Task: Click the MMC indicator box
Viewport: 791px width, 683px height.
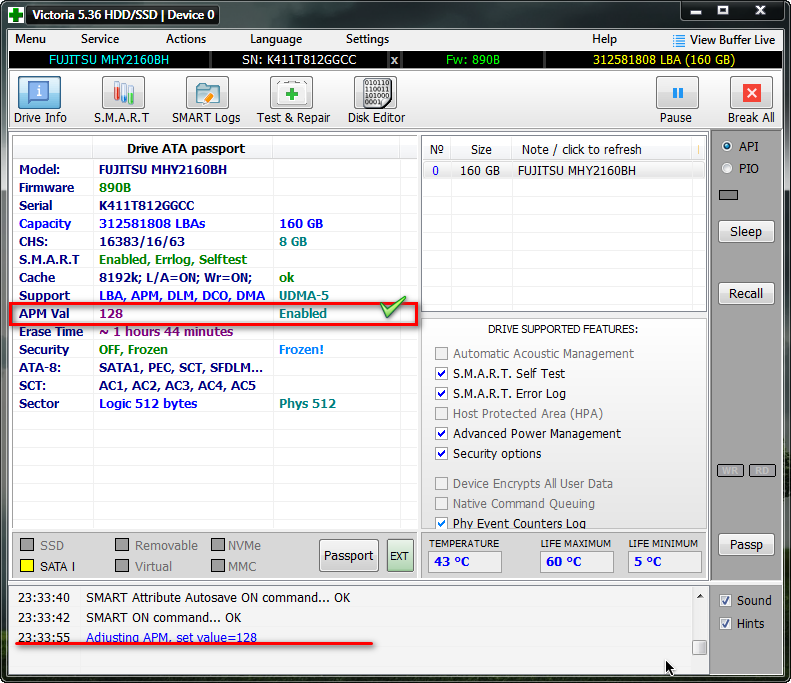Action: coord(218,565)
